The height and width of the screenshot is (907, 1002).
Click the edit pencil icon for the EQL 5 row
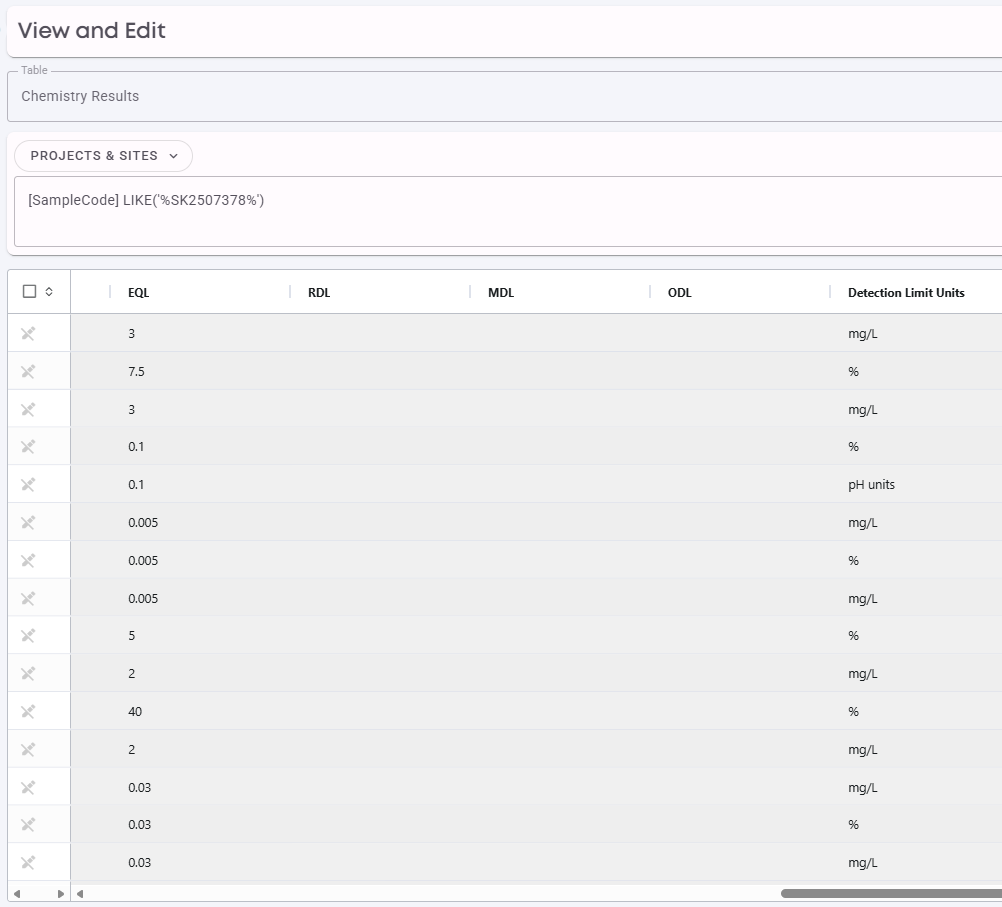[x=28, y=635]
